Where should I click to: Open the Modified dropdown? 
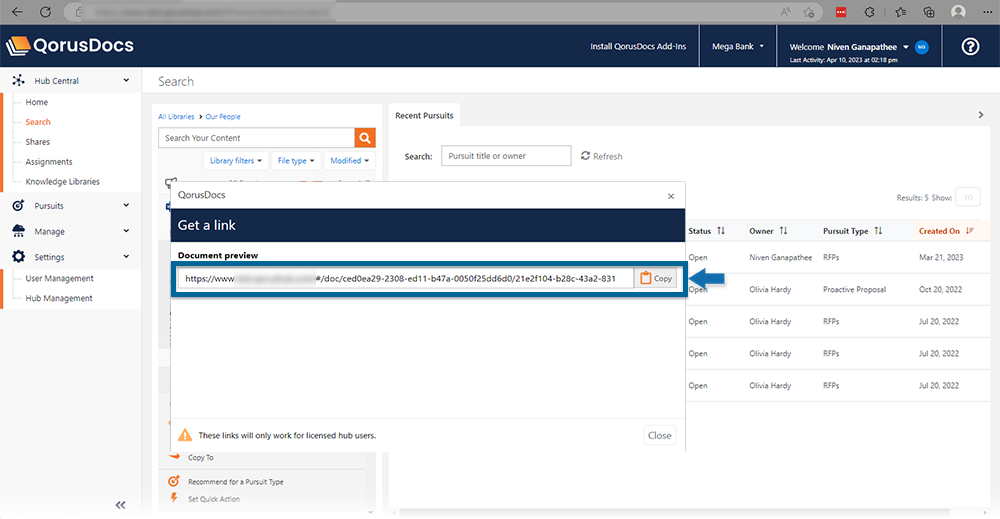(x=349, y=161)
